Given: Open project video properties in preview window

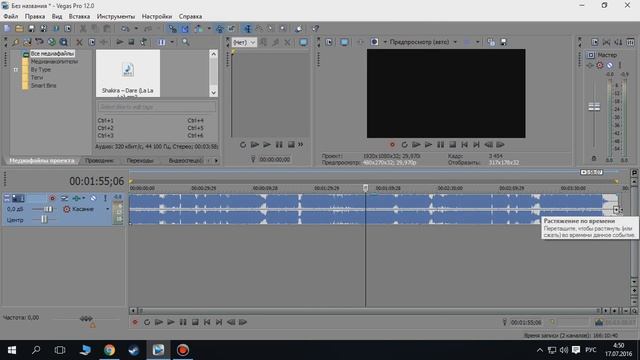Looking at the screenshot, I should 329,42.
